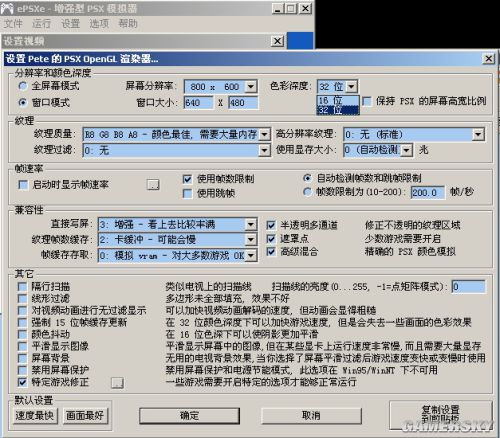
Task: Check 保持 PSX 的屏幕高宽比例 option
Action: (x=367, y=101)
